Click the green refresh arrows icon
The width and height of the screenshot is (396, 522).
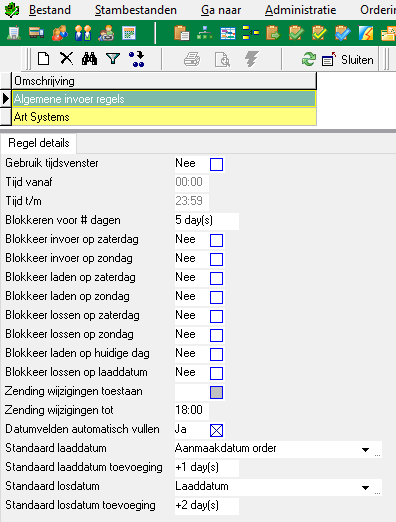tap(309, 59)
